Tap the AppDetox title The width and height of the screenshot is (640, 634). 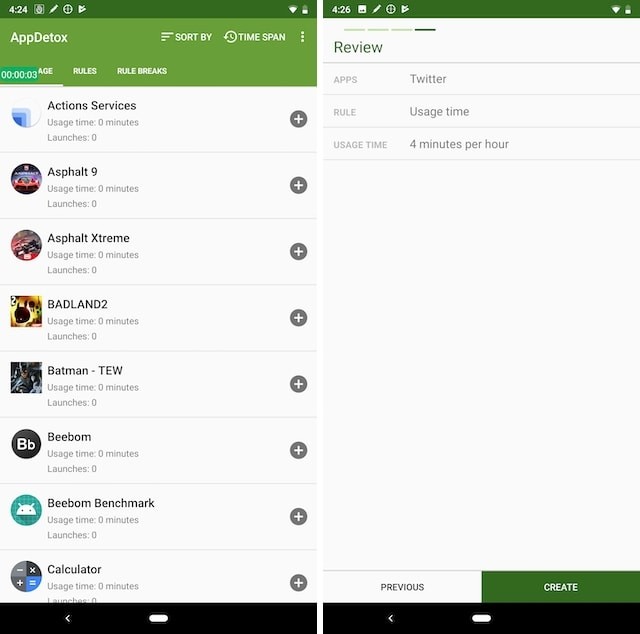click(39, 38)
